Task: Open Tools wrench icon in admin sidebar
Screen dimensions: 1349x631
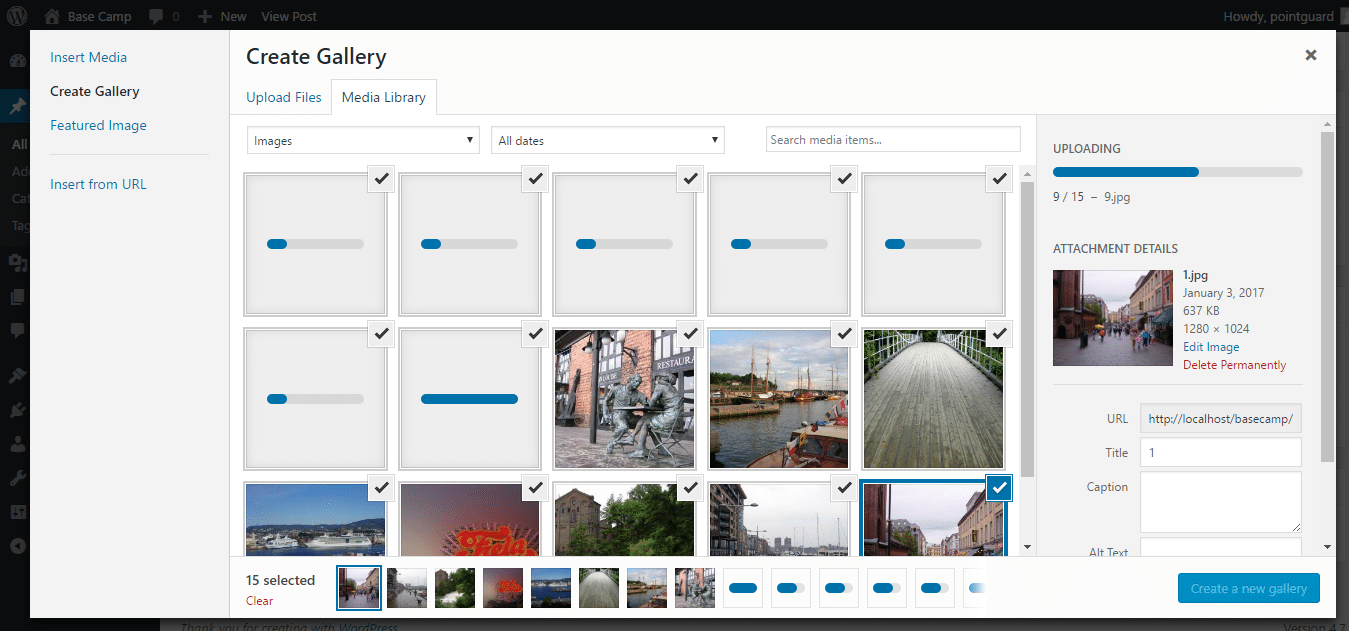Action: tap(17, 478)
